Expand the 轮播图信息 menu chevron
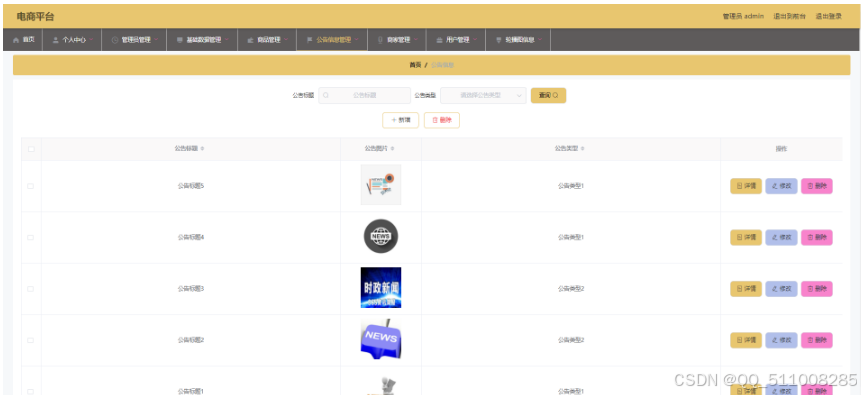 [x=540, y=40]
